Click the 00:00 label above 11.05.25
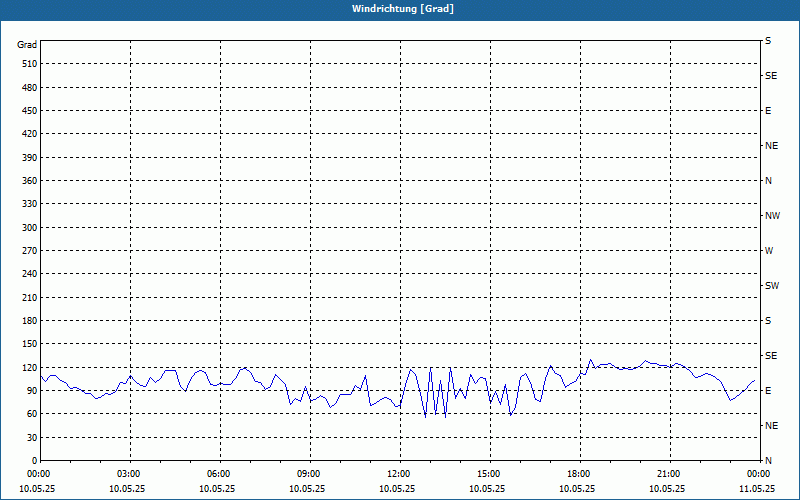The image size is (800, 500). [x=759, y=474]
